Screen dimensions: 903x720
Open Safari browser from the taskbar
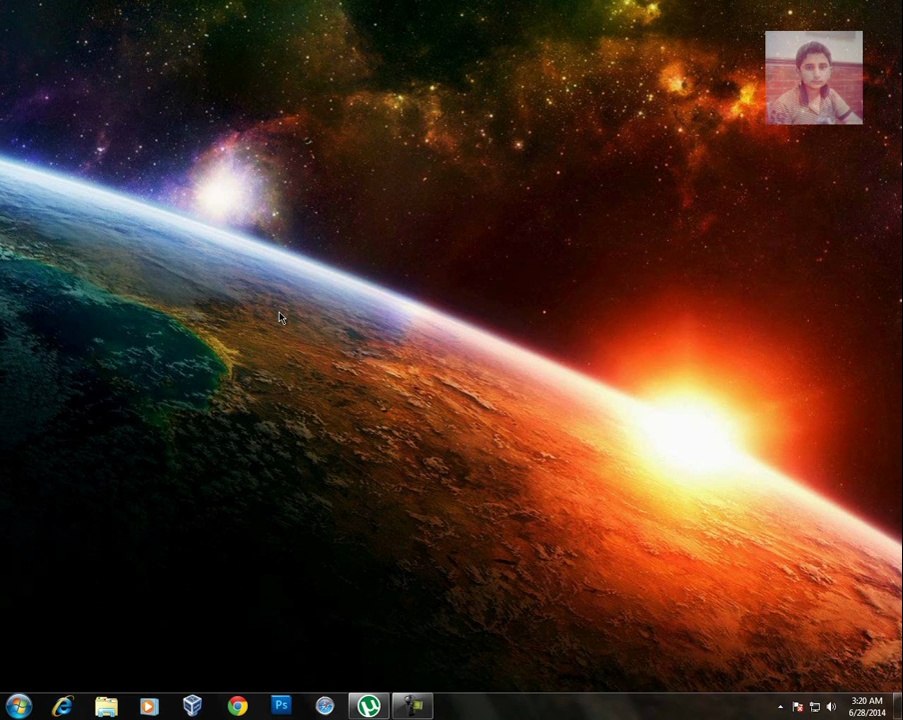[325, 706]
